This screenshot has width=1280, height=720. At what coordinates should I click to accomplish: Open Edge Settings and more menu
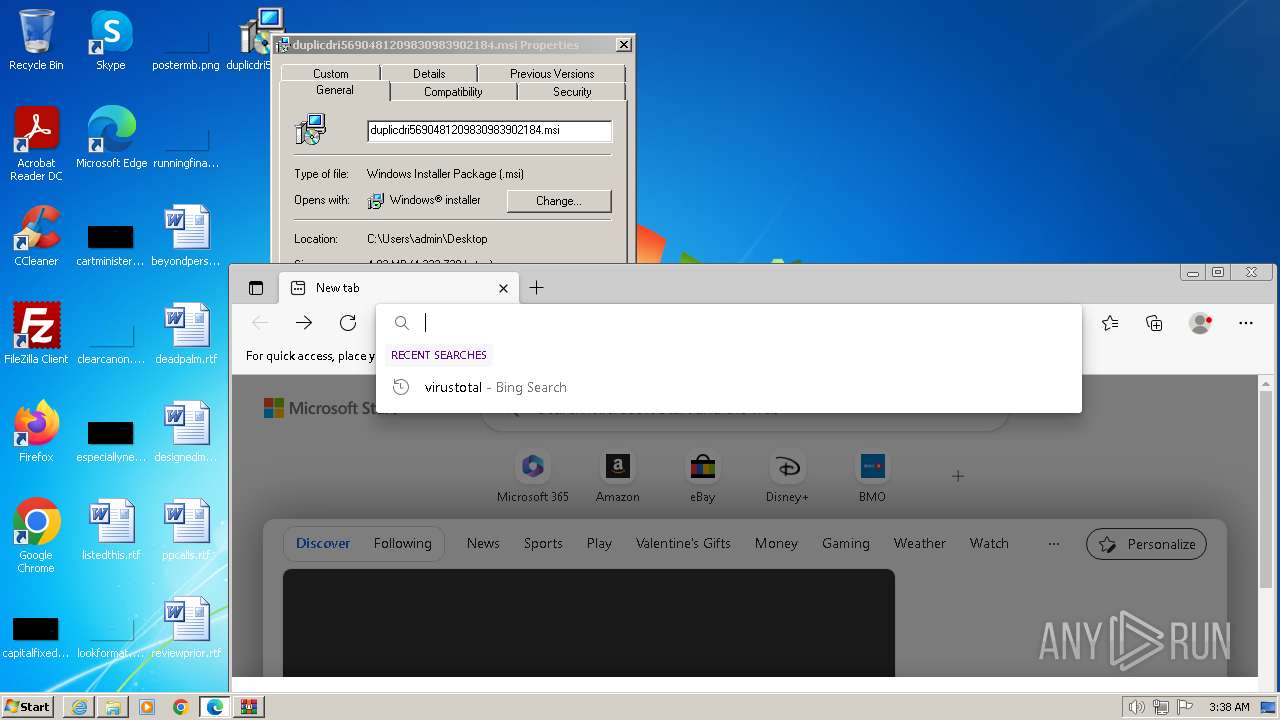(1246, 323)
